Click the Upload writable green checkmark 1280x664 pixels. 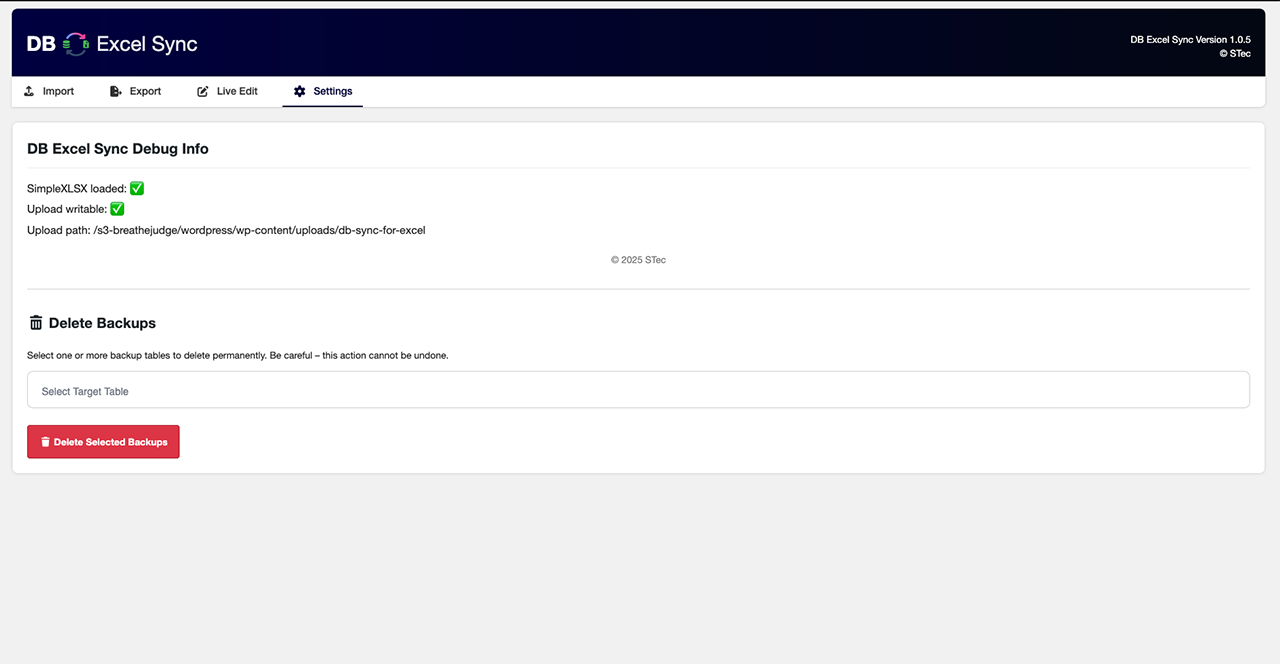click(x=117, y=209)
